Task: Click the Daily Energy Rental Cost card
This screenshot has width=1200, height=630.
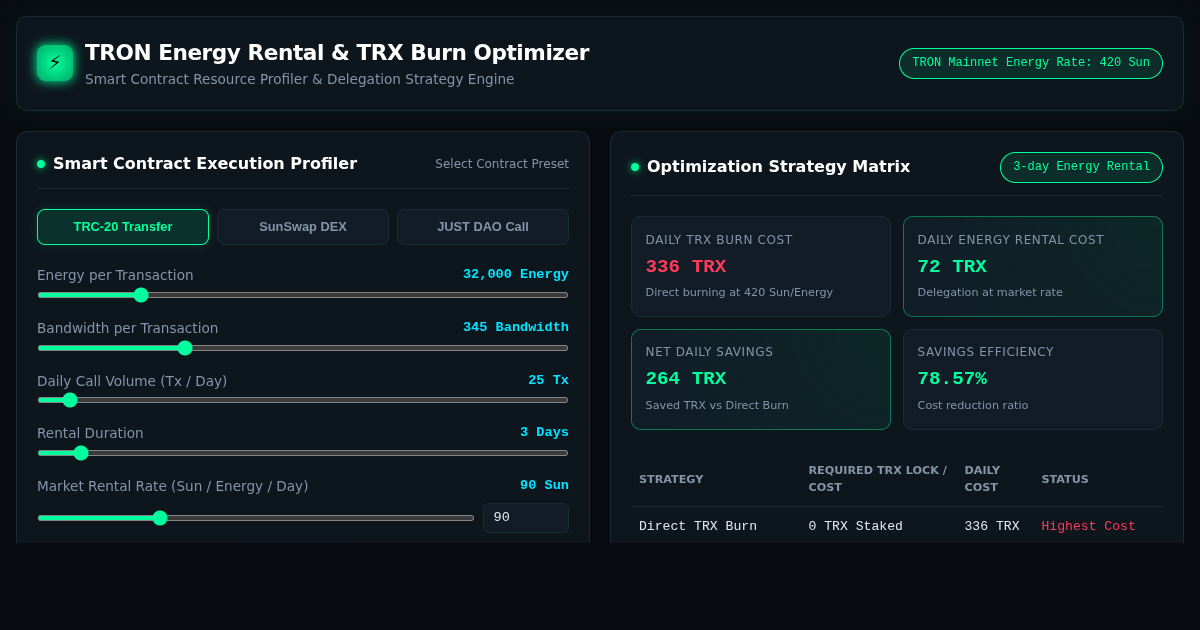Action: coord(1033,267)
